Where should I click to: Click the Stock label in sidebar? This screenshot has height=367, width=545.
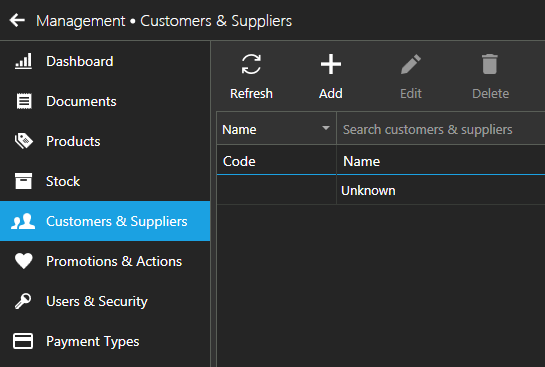tap(63, 181)
